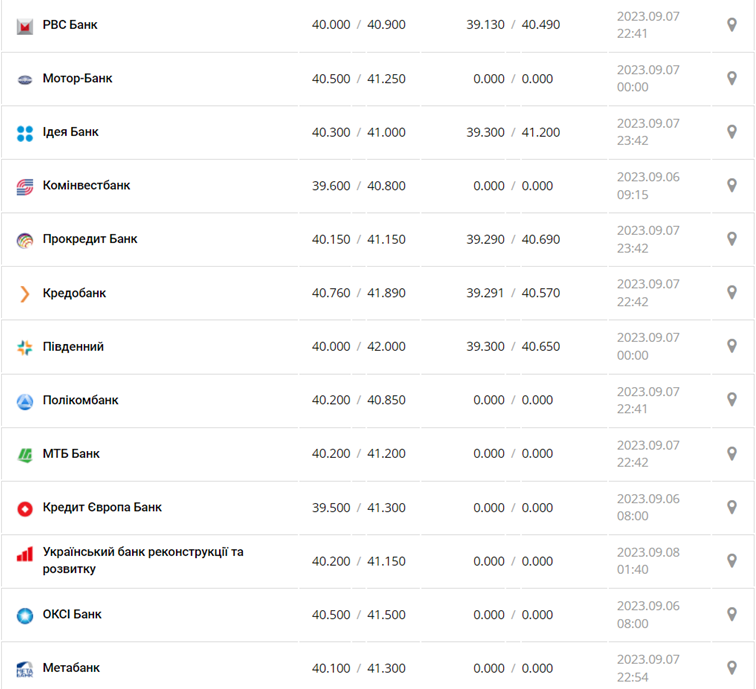Image resolution: width=756 pixels, height=689 pixels.
Task: Open map pin for Метабанк
Action: click(x=731, y=668)
